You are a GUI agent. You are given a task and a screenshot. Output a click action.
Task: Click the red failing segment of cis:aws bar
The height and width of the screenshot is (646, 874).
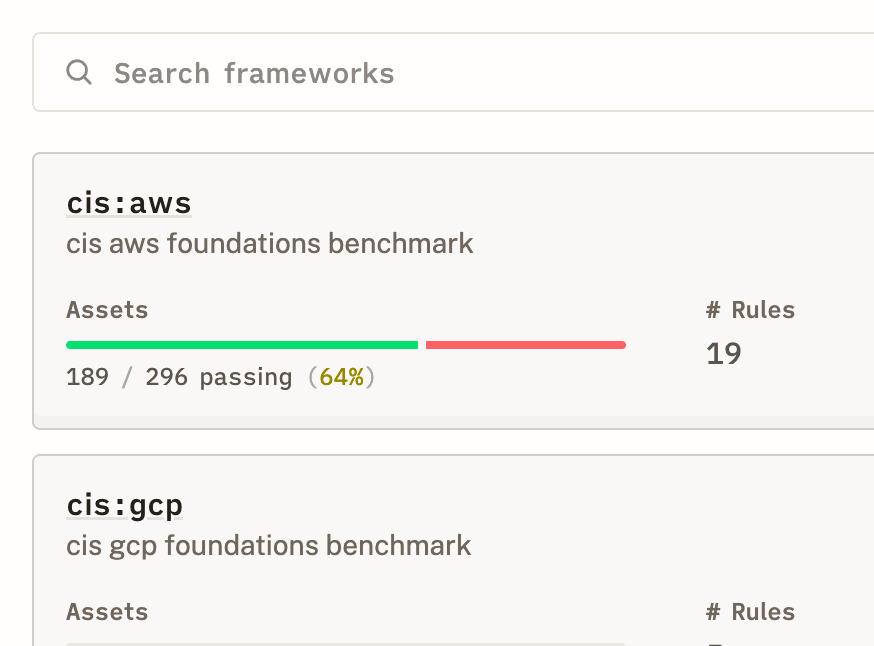[525, 345]
